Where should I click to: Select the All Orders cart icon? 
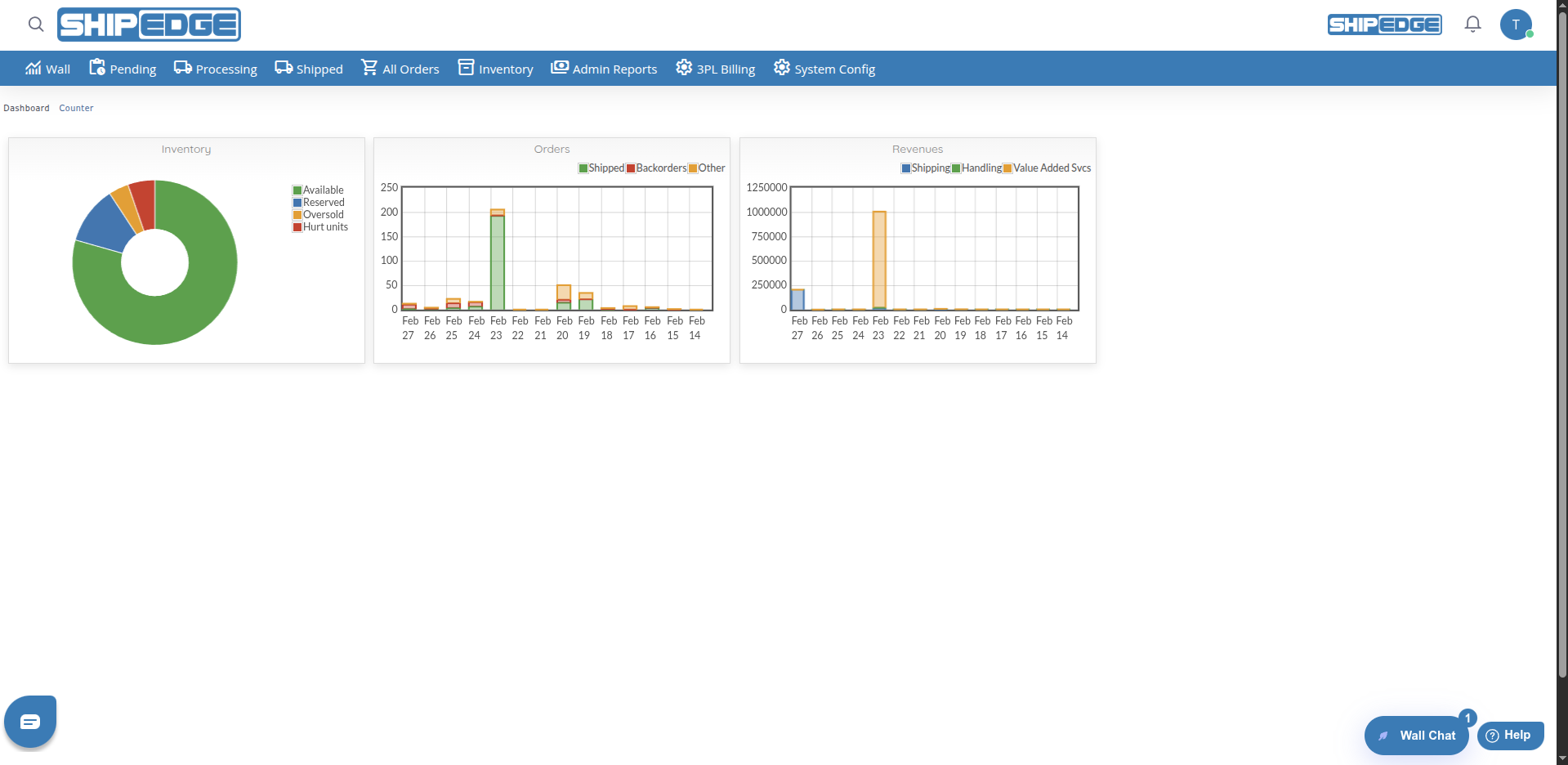point(370,68)
